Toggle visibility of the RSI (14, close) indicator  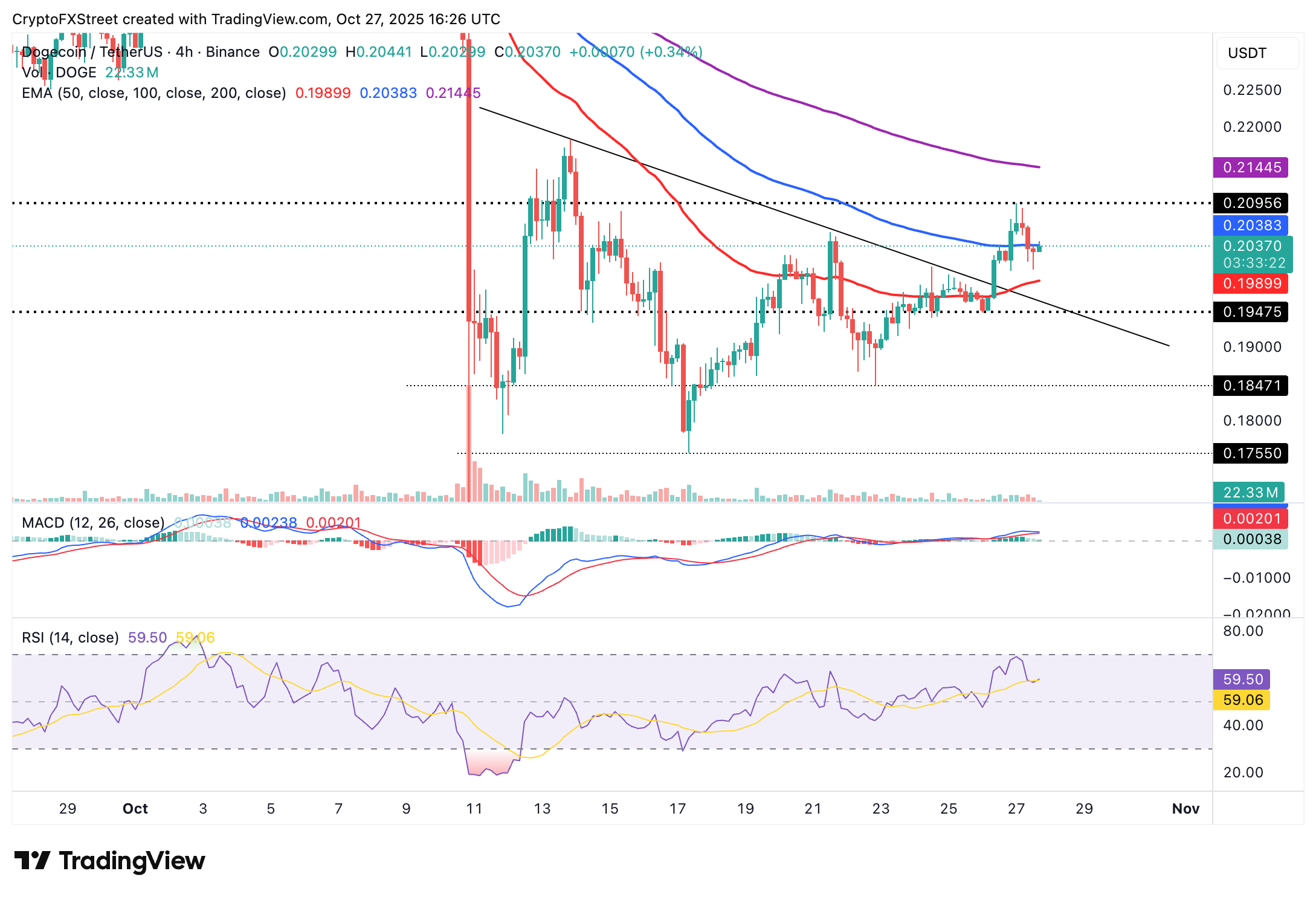[69, 637]
